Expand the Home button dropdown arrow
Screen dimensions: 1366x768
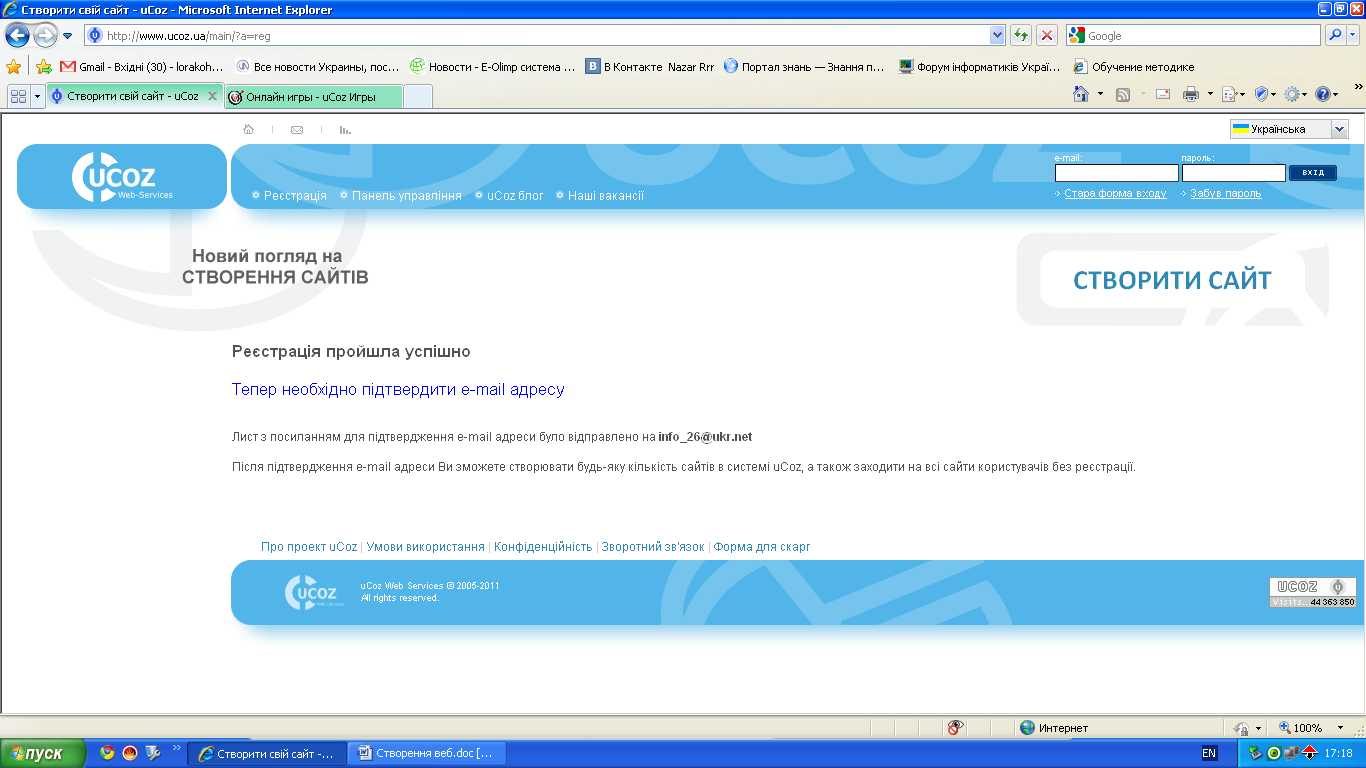tap(1100, 94)
